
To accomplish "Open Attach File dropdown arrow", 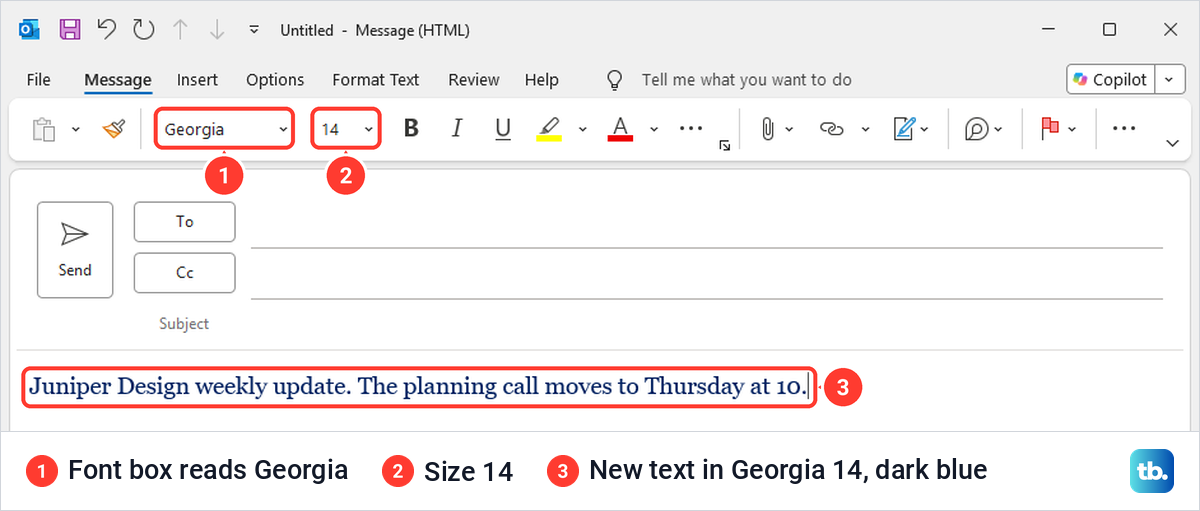I will pyautogui.click(x=790, y=130).
